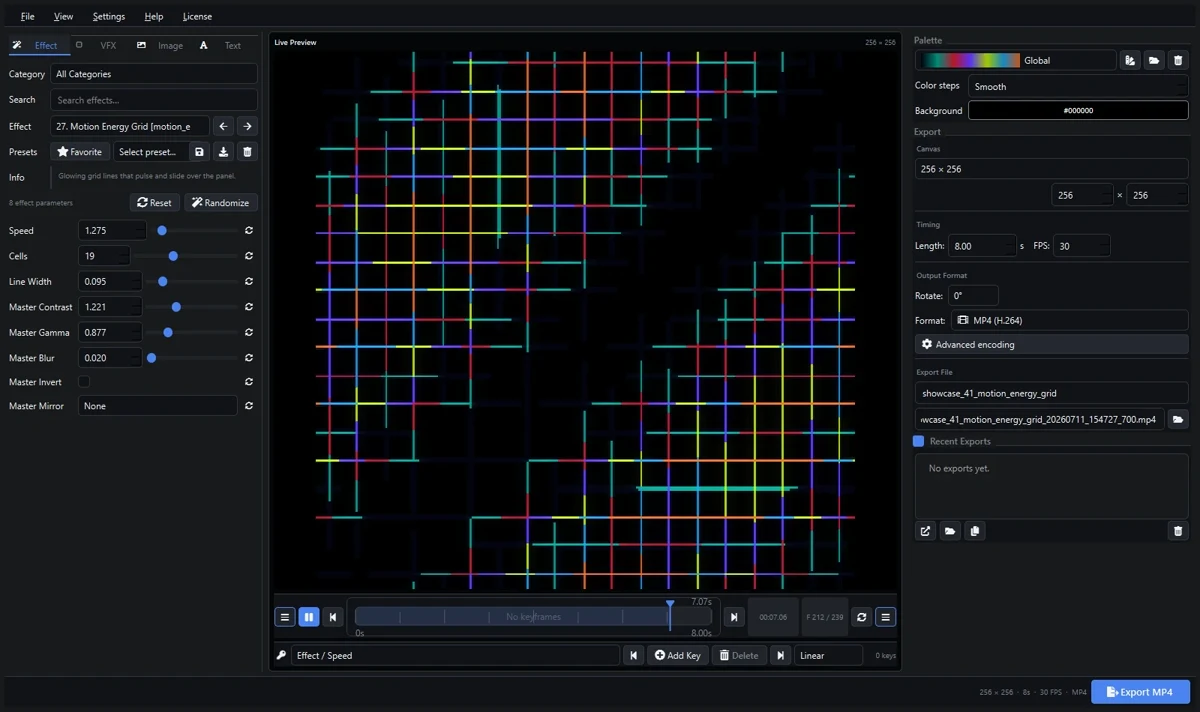Image resolution: width=1200 pixels, height=712 pixels.
Task: Open recent export externally icon
Action: click(926, 531)
